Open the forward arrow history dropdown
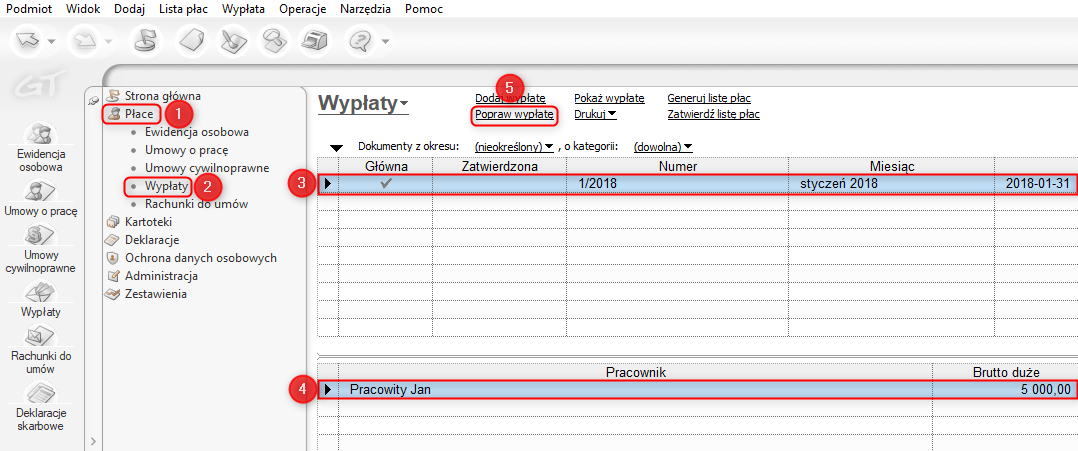 click(109, 41)
